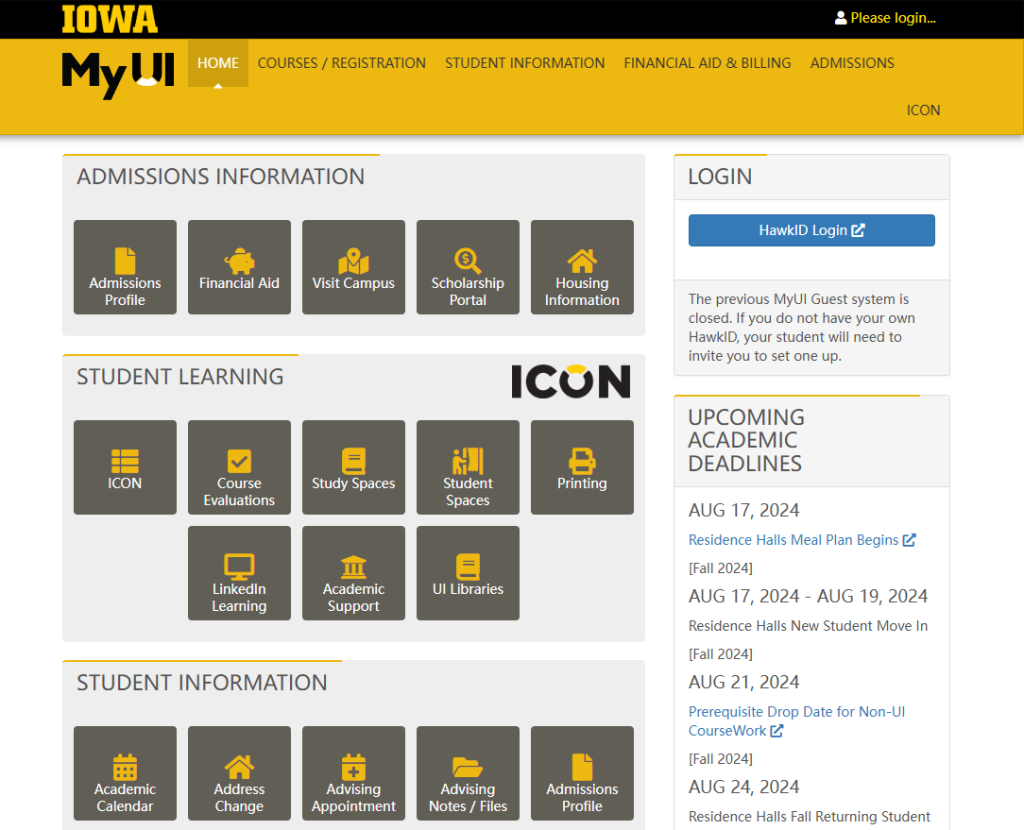Click the 'Residence Halls New Student Move In' text
The image size is (1024, 830).
(x=808, y=626)
